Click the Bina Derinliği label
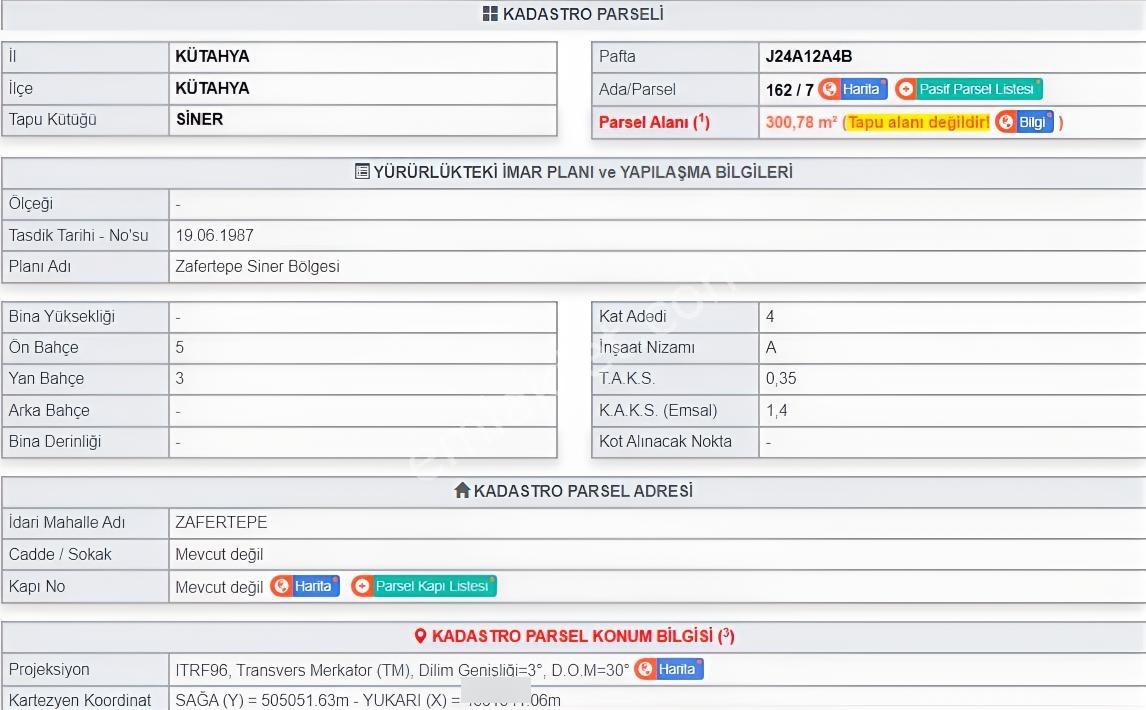The image size is (1146, 710). tap(55, 442)
